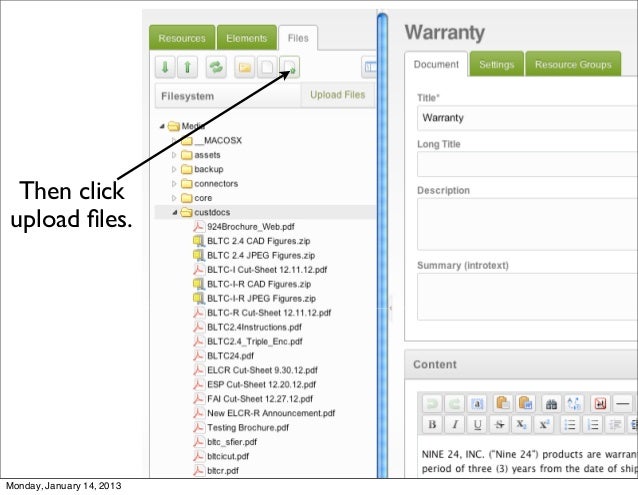Open the Resource Groups tab
This screenshot has width=638, height=495.
[573, 64]
